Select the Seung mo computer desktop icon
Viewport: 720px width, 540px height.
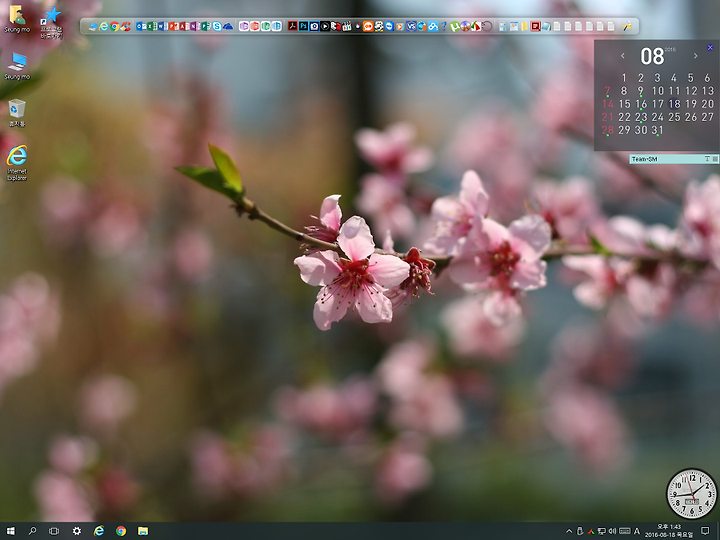[x=17, y=66]
